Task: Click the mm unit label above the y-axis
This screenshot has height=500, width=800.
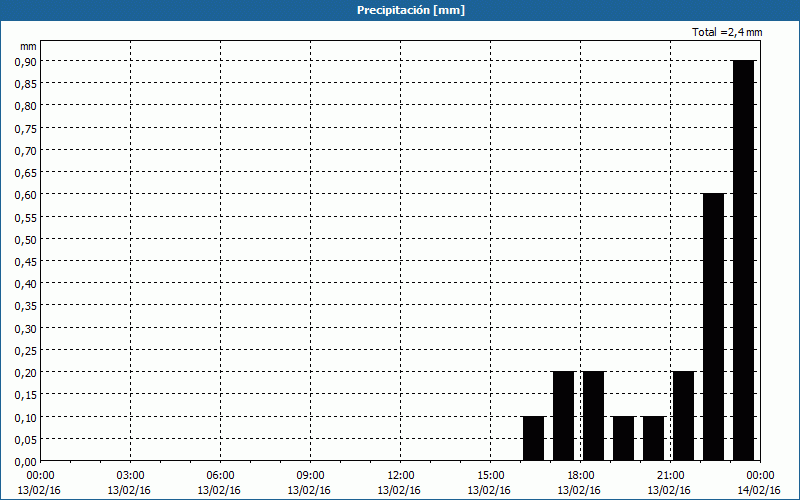Action: click(28, 46)
